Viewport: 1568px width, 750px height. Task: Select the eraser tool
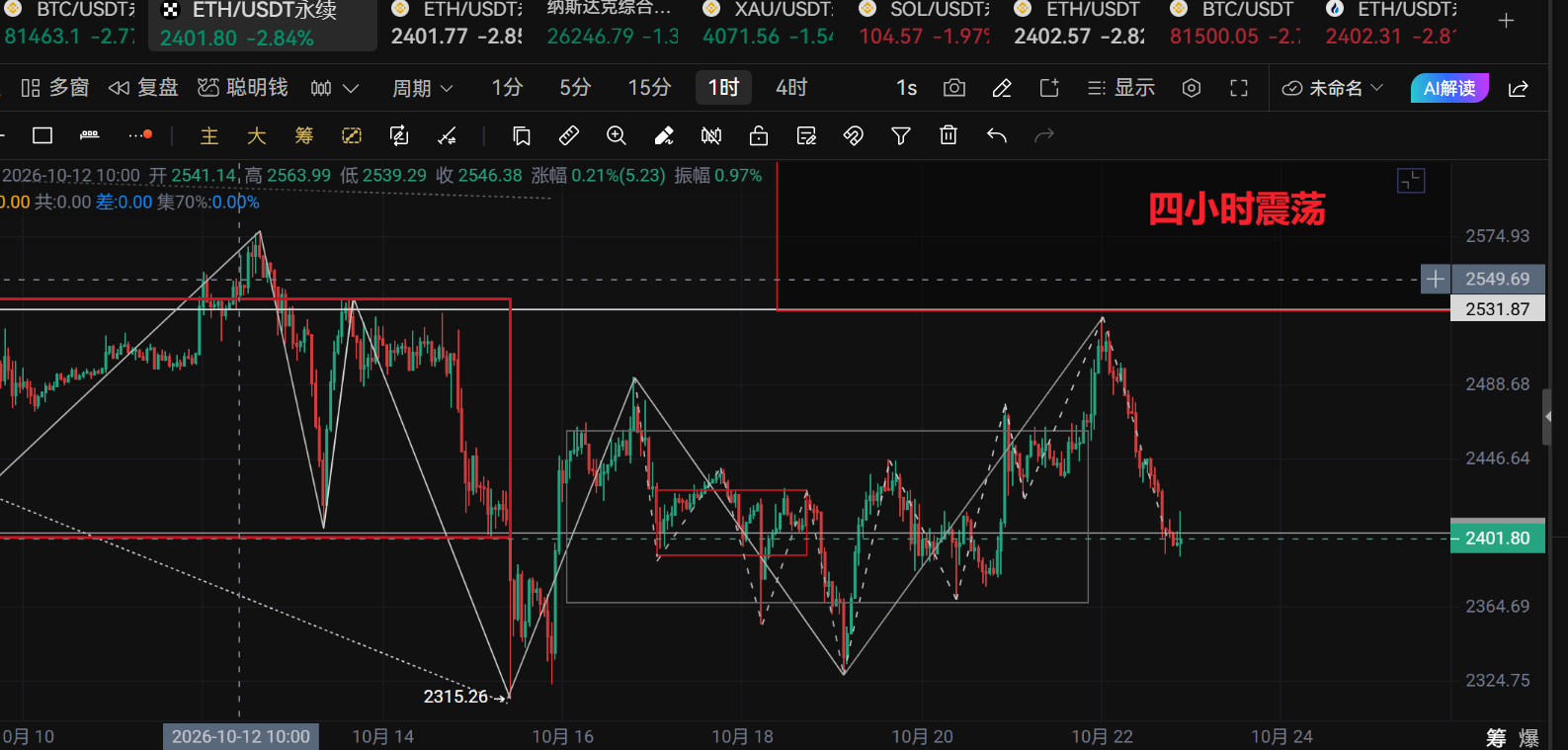pos(664,135)
